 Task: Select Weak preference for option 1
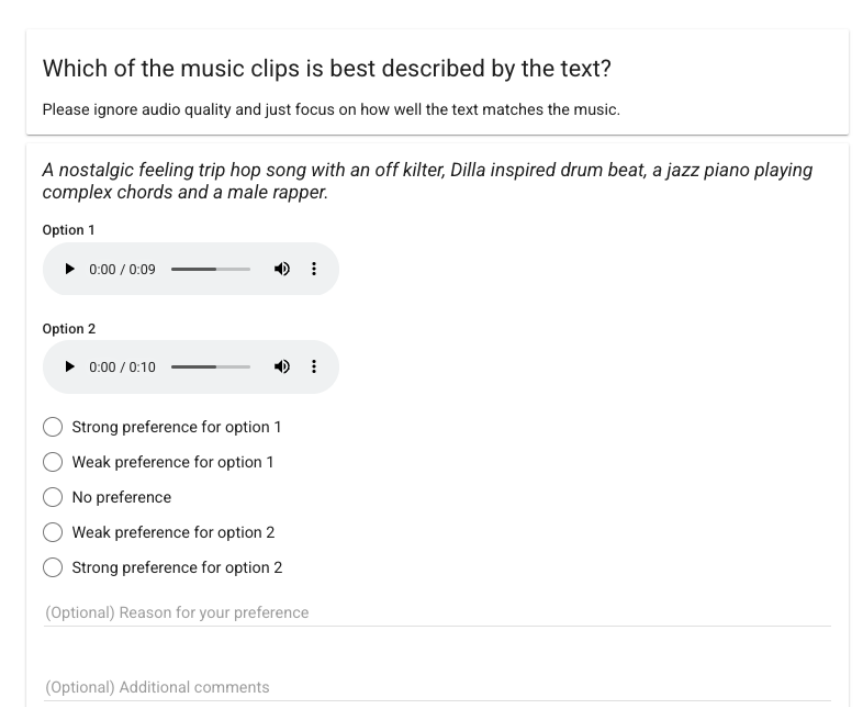pos(52,463)
